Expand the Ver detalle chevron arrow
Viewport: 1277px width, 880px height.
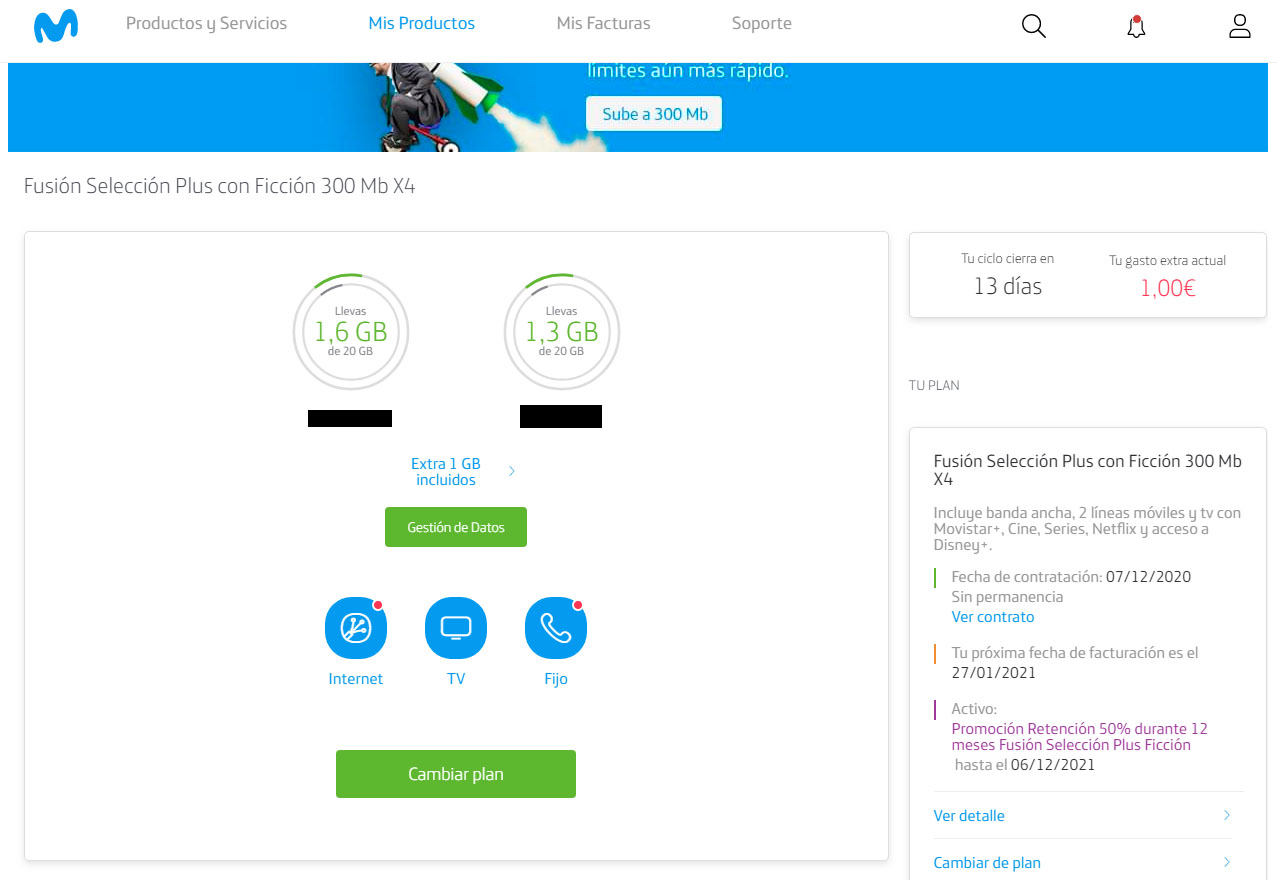(1227, 815)
